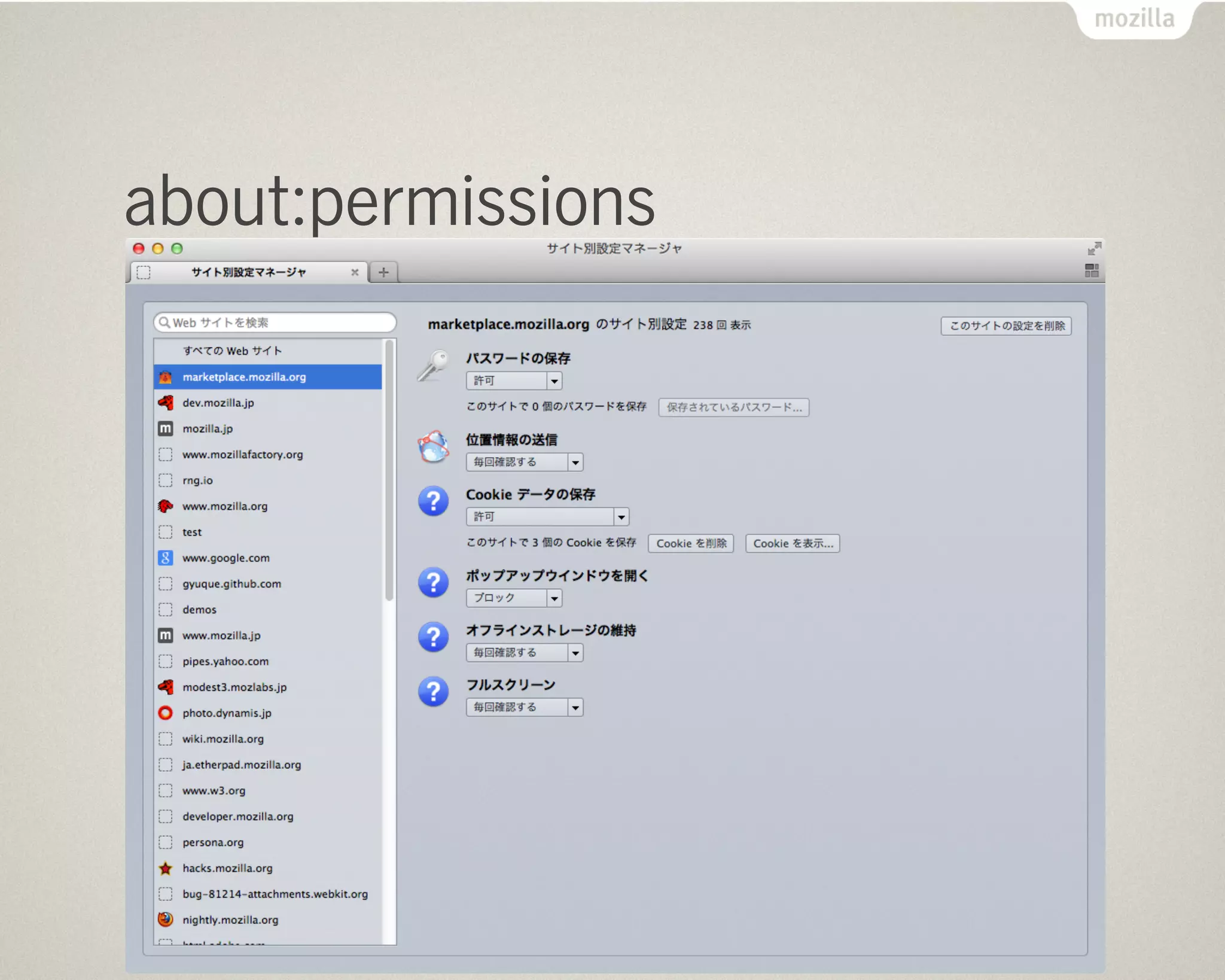1225x980 pixels.
Task: Select marketplace.mozilla.org in site list
Action: click(268, 377)
